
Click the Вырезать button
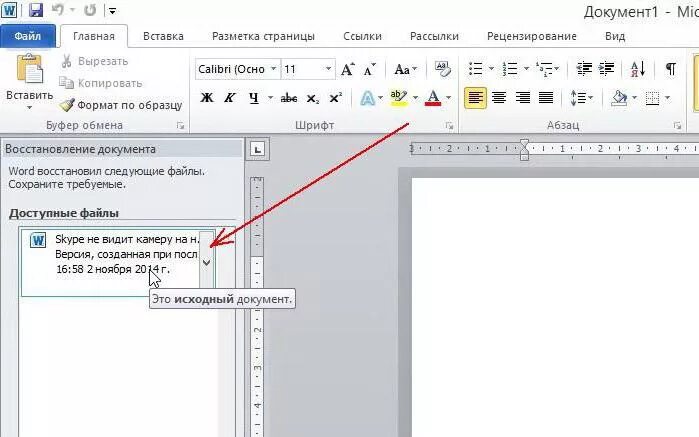(x=94, y=61)
